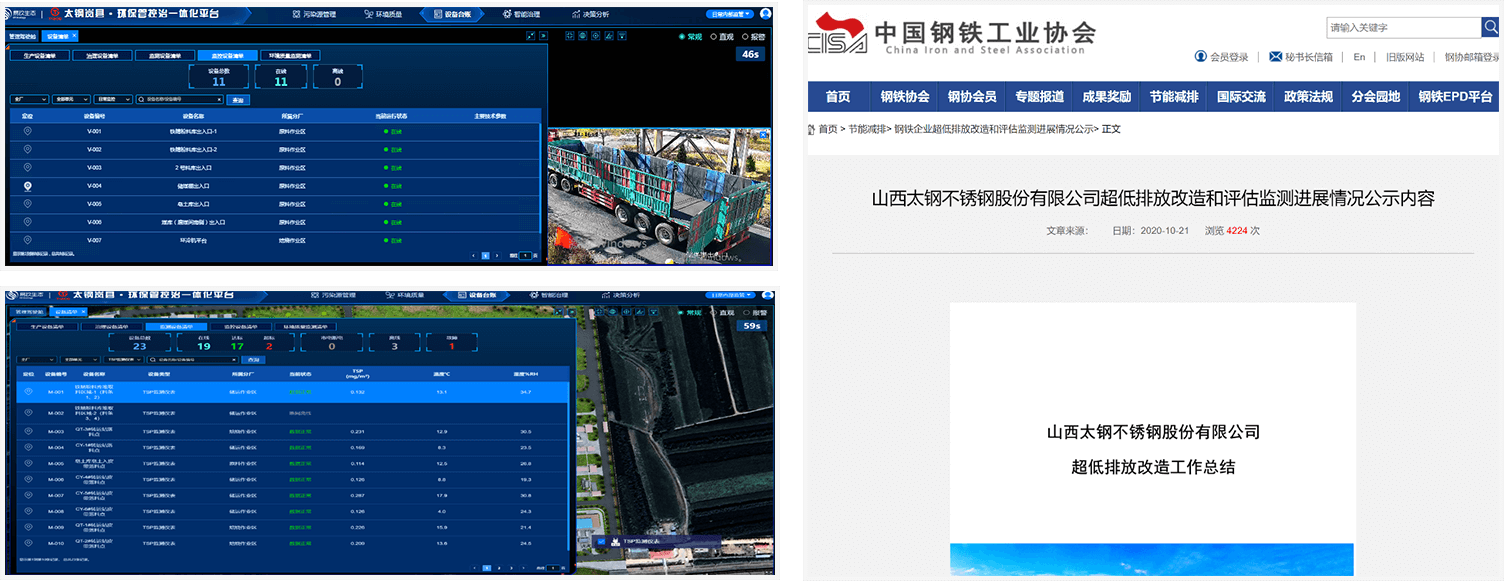Viewport: 1504px width, 581px height.
Task: Click the locate icon in row M-005
Action: point(28,463)
